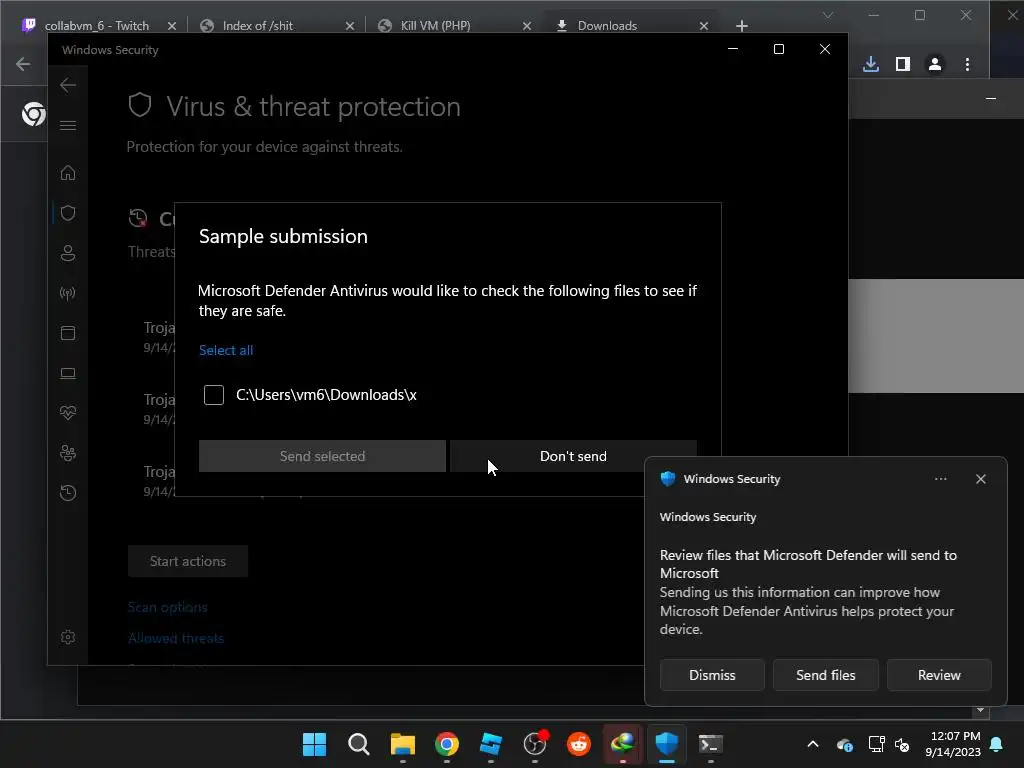Check the C:\Users\vm6\Downloads\x file checkbox
The width and height of the screenshot is (1024, 768).
click(x=214, y=394)
